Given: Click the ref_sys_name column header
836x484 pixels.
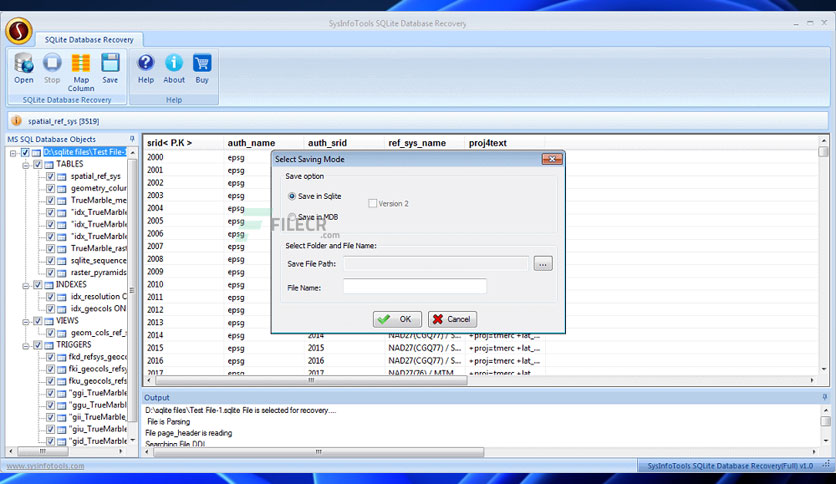Looking at the screenshot, I should click(424, 143).
